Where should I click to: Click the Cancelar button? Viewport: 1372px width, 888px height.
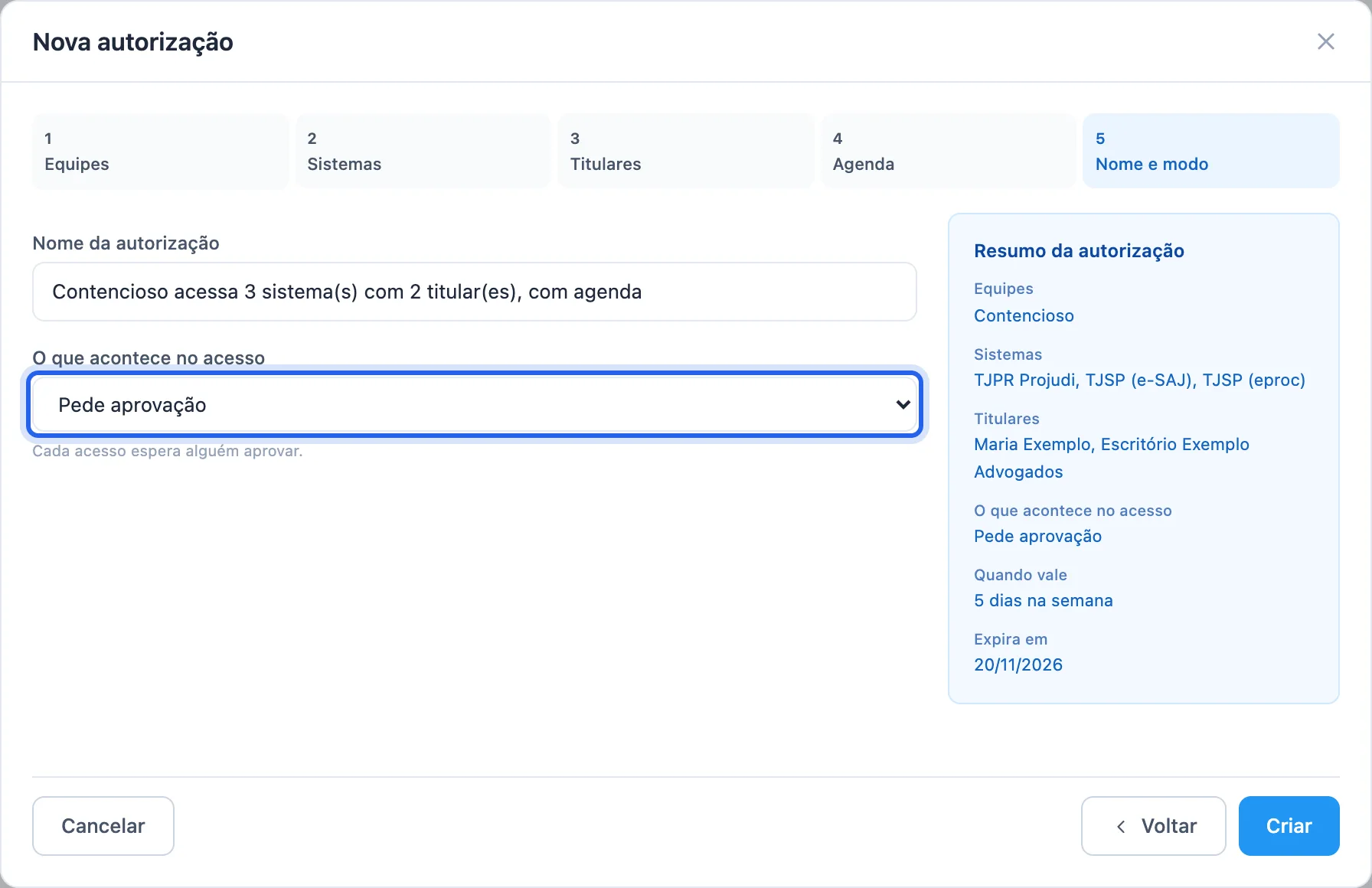click(103, 826)
